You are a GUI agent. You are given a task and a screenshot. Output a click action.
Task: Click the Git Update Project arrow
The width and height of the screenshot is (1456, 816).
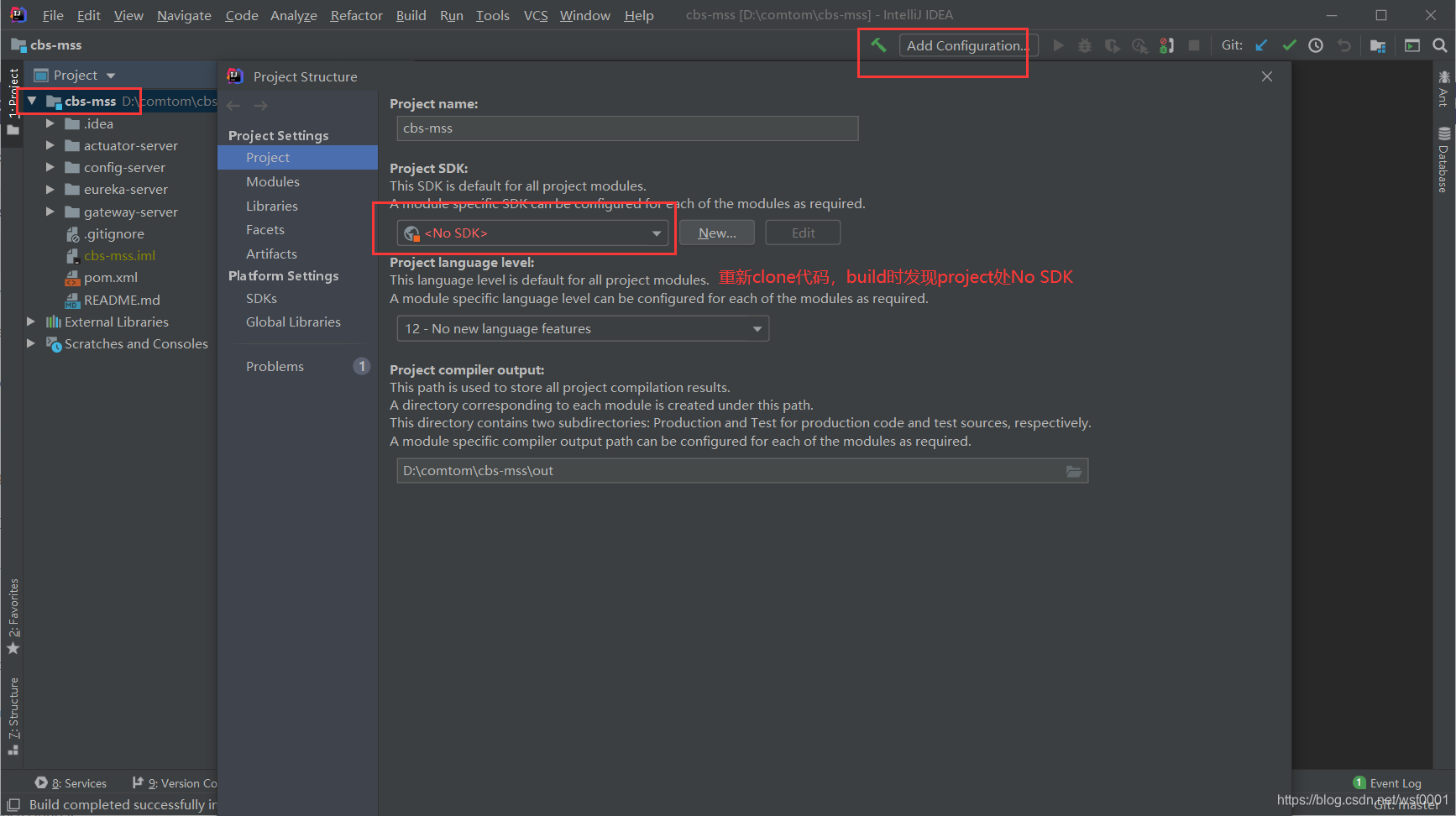1261,45
